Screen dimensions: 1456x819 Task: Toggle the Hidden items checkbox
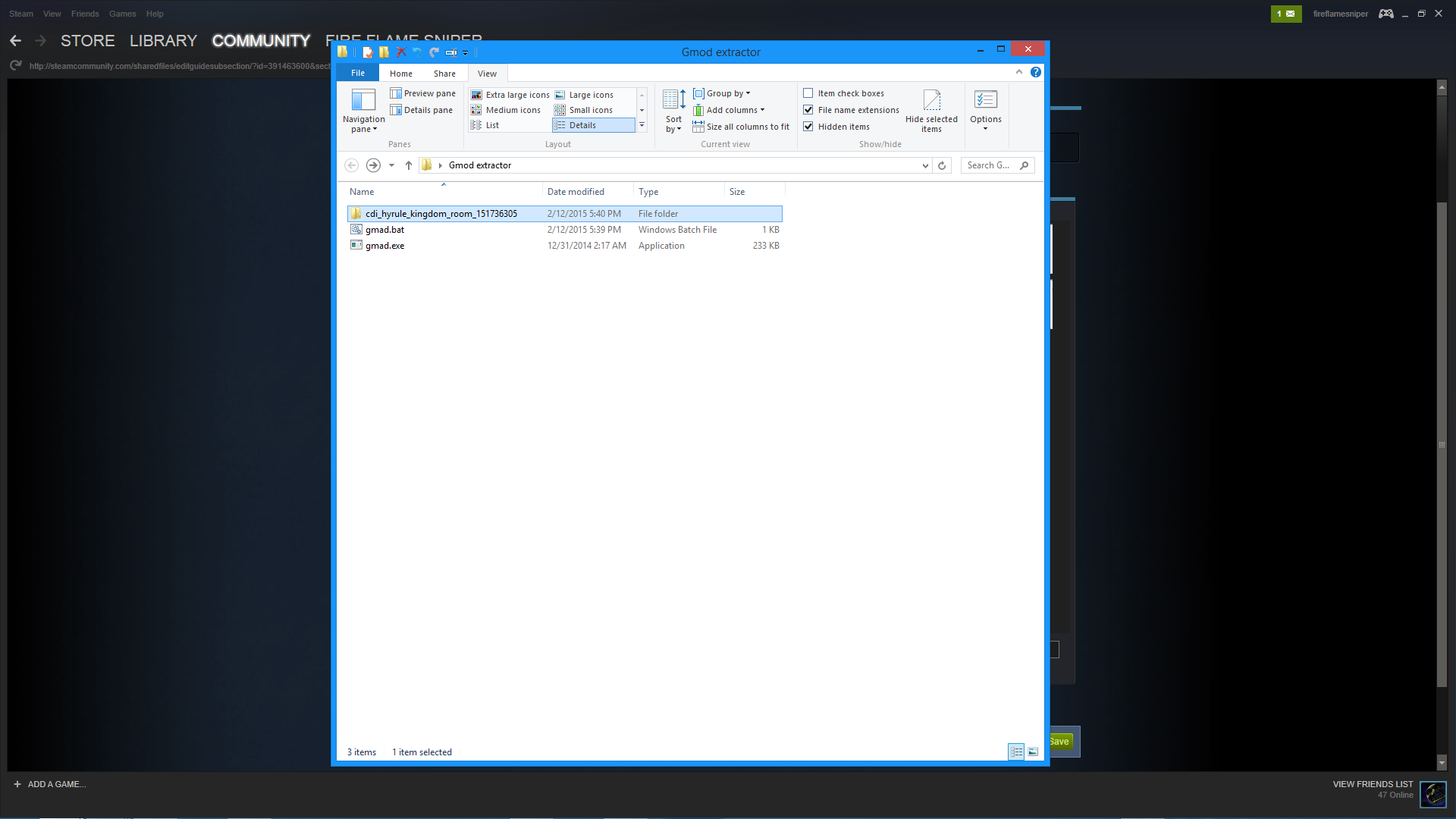tap(808, 127)
